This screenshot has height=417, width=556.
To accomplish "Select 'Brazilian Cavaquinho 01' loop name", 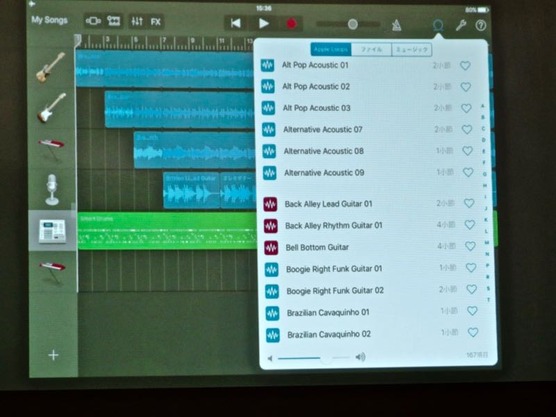I will tap(328, 313).
